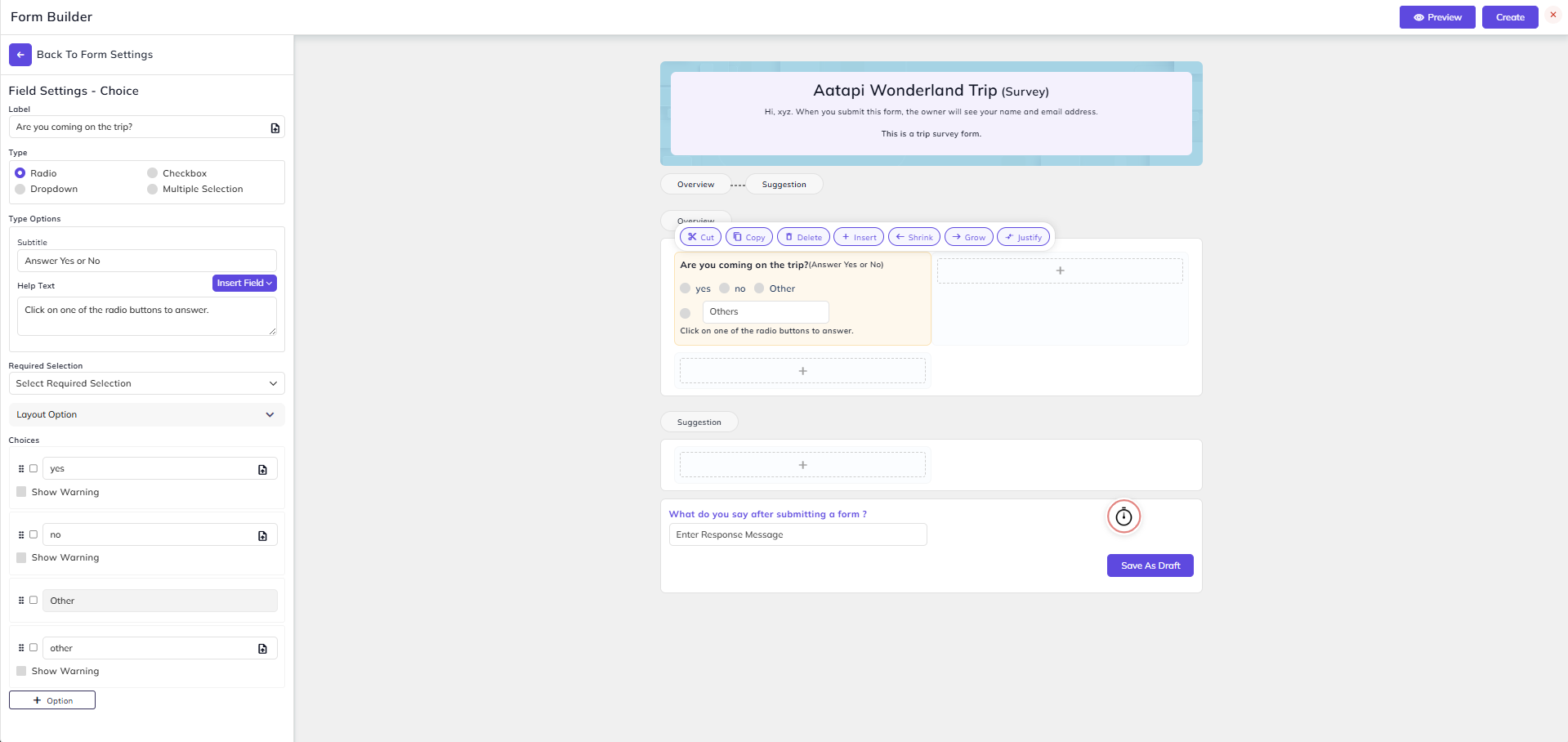
Task: Click the document icon in the 'other' choice
Action: coord(262,648)
